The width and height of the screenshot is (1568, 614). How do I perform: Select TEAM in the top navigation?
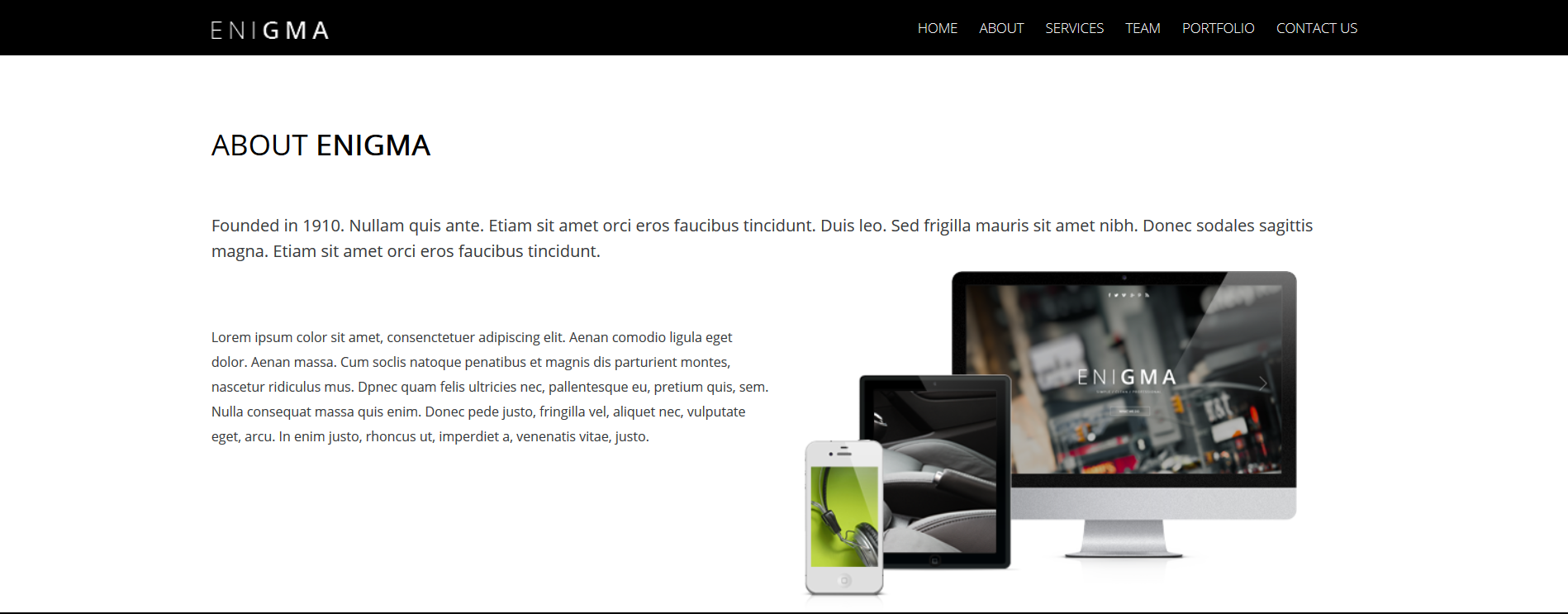1143,28
